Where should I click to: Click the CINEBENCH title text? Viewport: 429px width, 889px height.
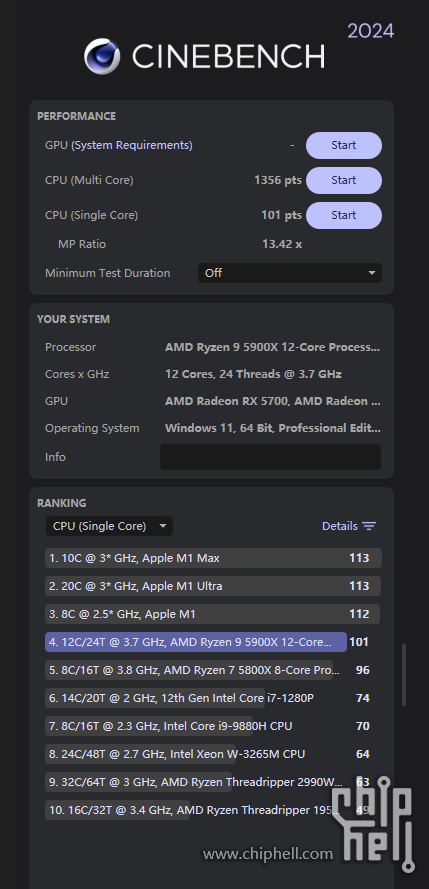[x=228, y=57]
